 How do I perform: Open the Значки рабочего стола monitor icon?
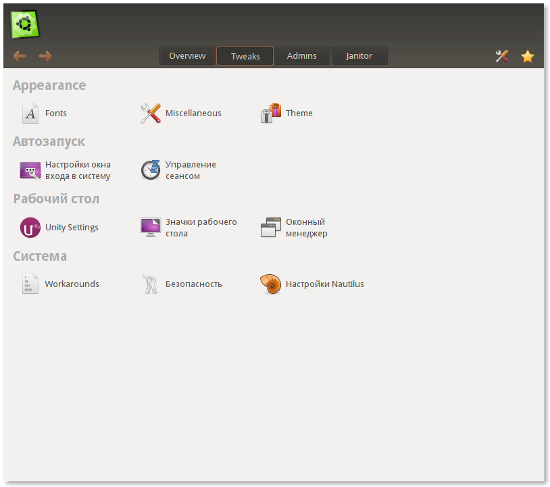pos(150,227)
